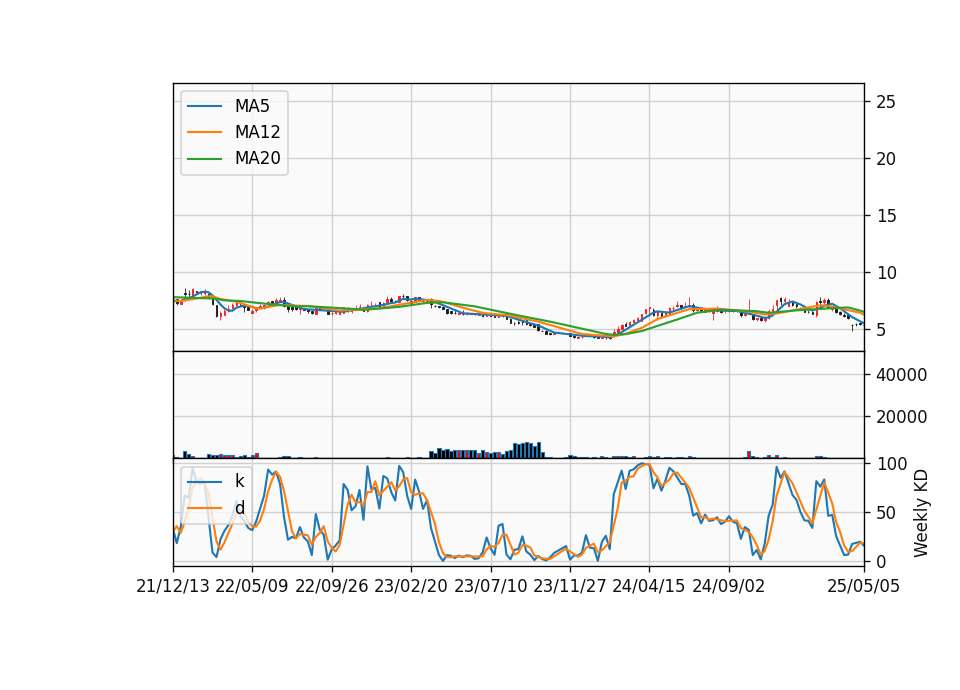Click the 22/05/09 date tick label
This screenshot has width=960, height=690.
coord(252,586)
